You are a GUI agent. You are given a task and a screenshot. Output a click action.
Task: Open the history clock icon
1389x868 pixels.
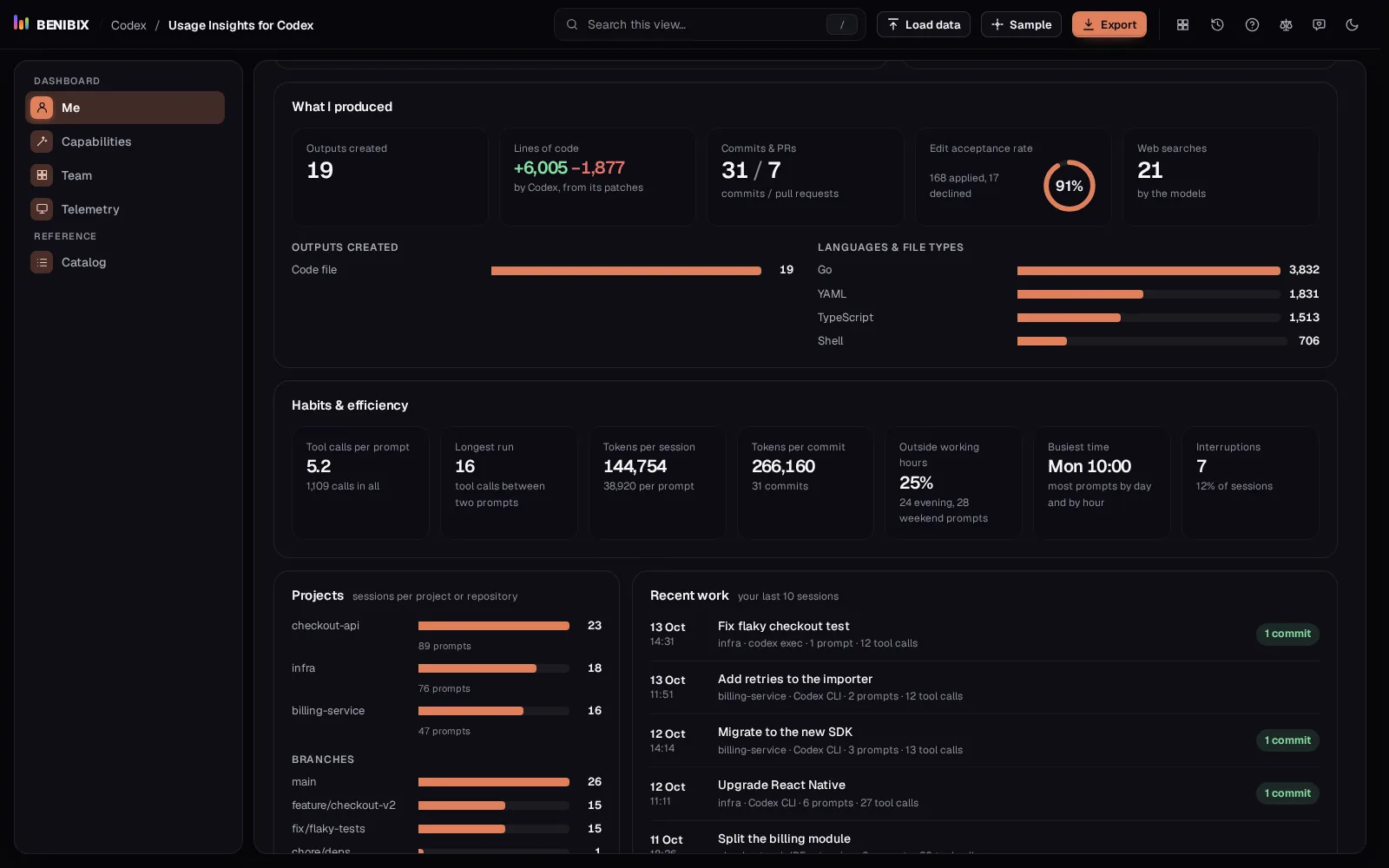coord(1217,25)
